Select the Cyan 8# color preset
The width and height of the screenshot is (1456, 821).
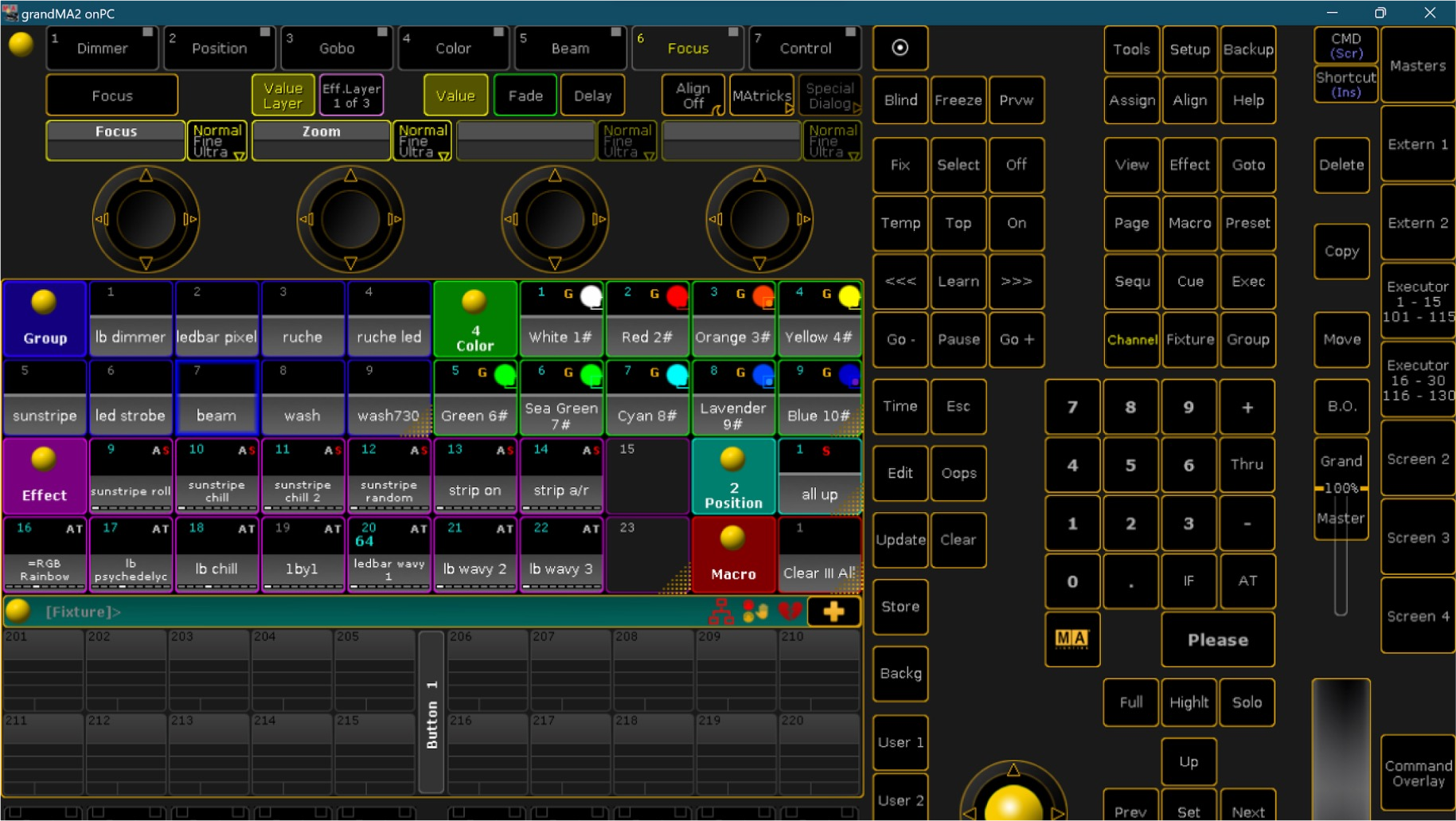coord(647,397)
